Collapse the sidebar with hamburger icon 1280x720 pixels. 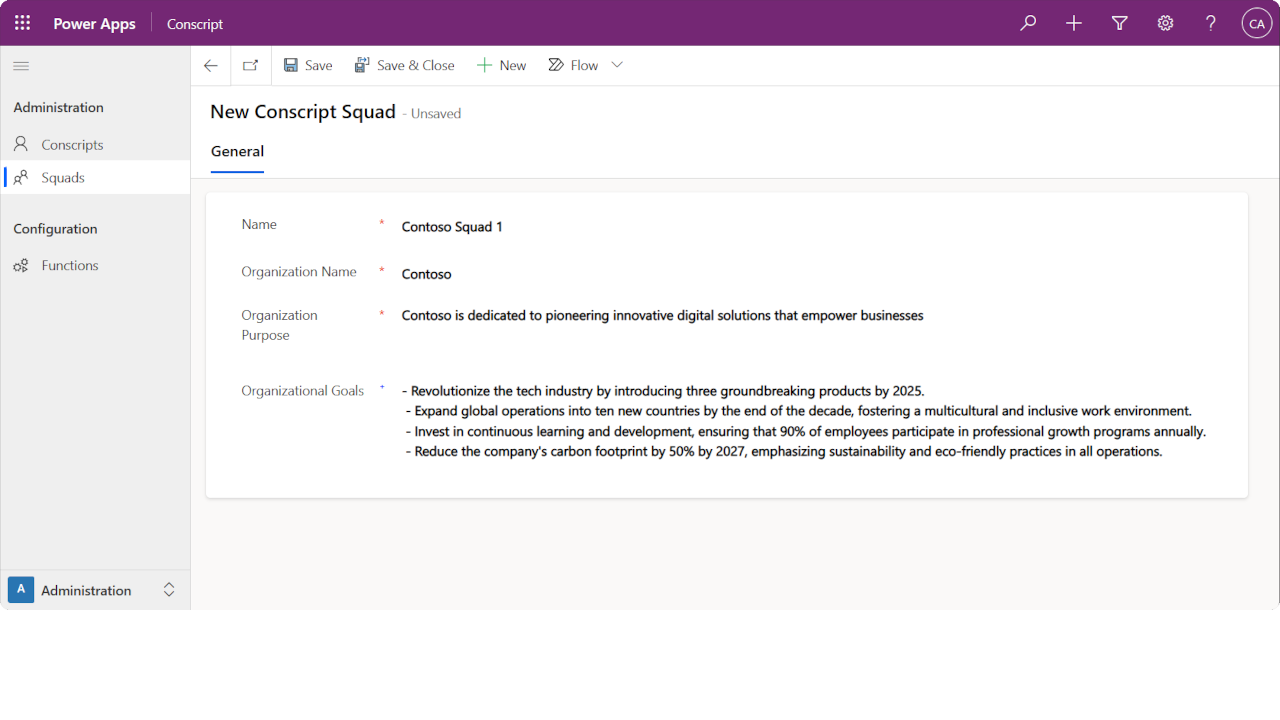21,66
